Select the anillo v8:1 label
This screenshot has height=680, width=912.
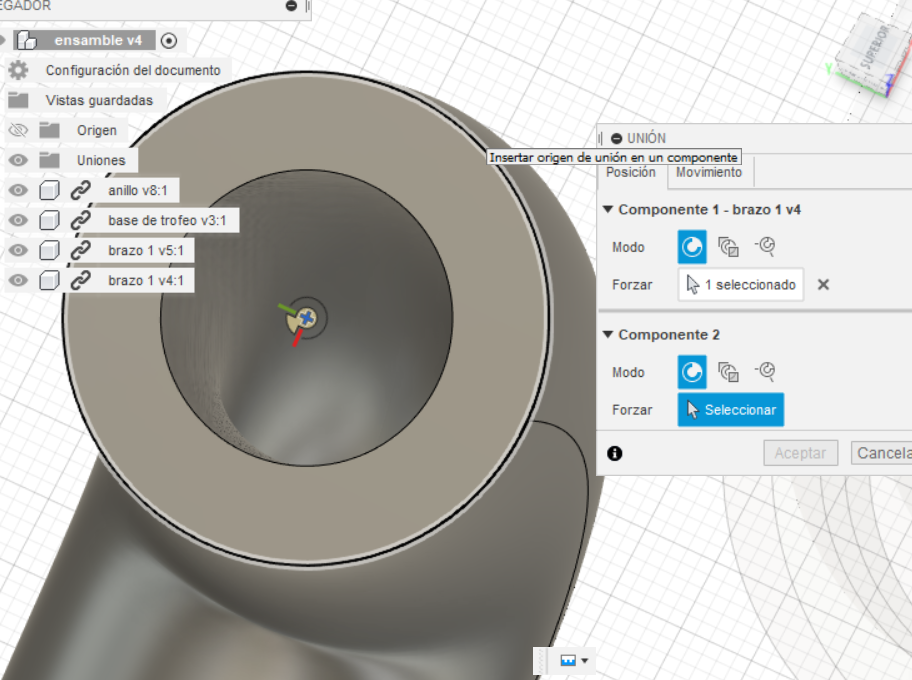tap(138, 190)
